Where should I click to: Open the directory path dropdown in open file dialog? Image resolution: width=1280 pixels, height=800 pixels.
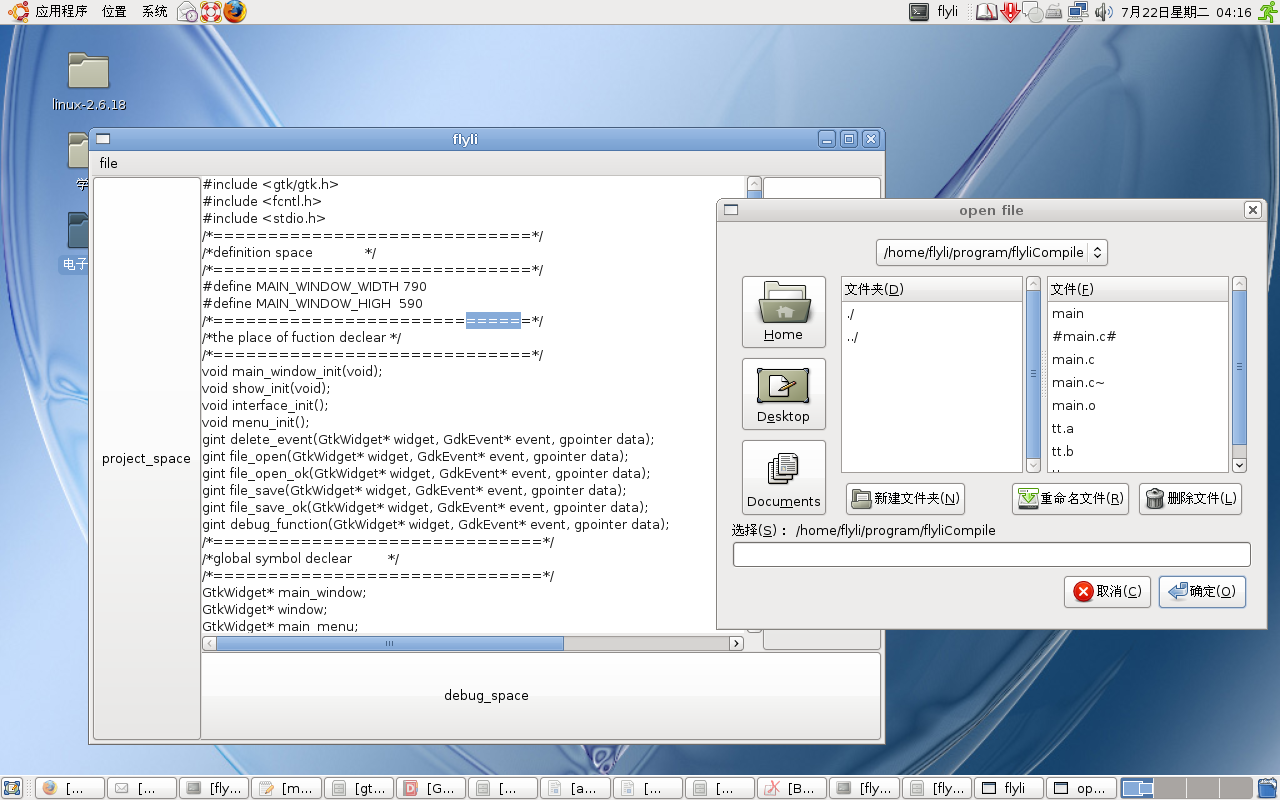992,252
